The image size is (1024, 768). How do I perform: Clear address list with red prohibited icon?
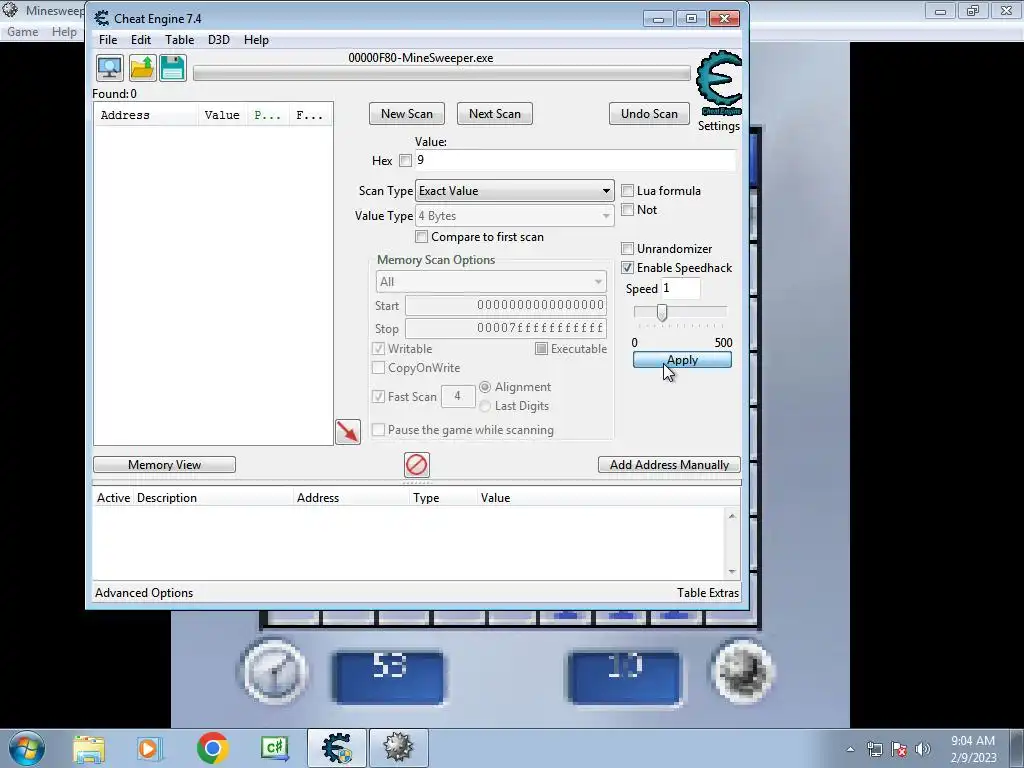tap(417, 465)
